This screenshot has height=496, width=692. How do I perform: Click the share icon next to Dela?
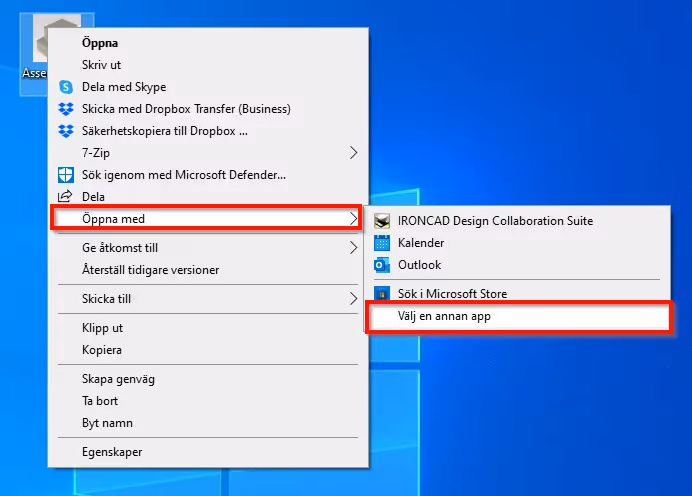pyautogui.click(x=65, y=196)
